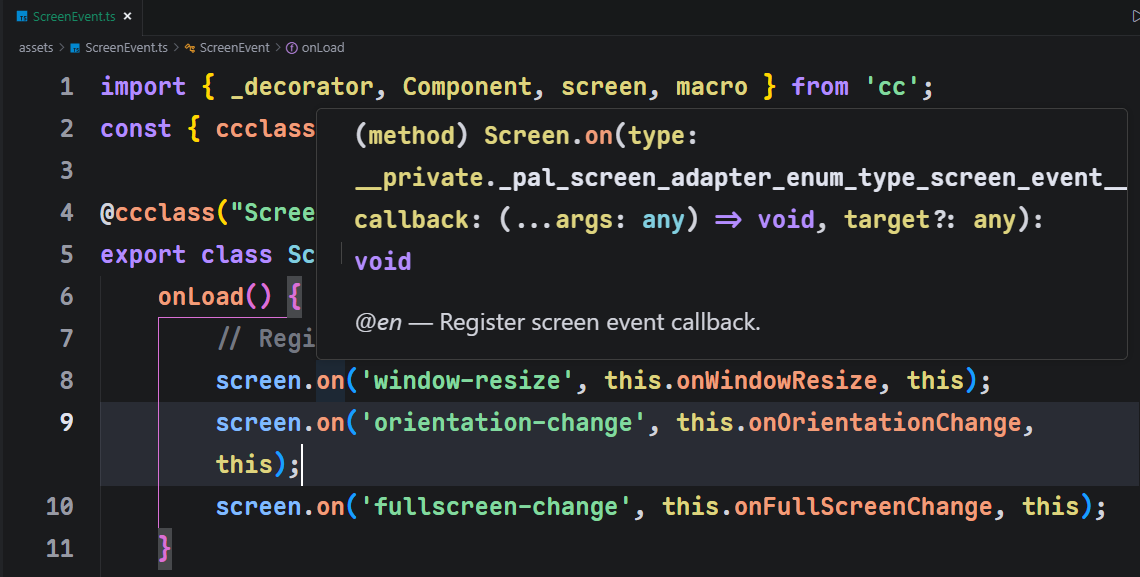
Task: Click the TS file icon in the breadcrumb
Action: click(x=75, y=47)
